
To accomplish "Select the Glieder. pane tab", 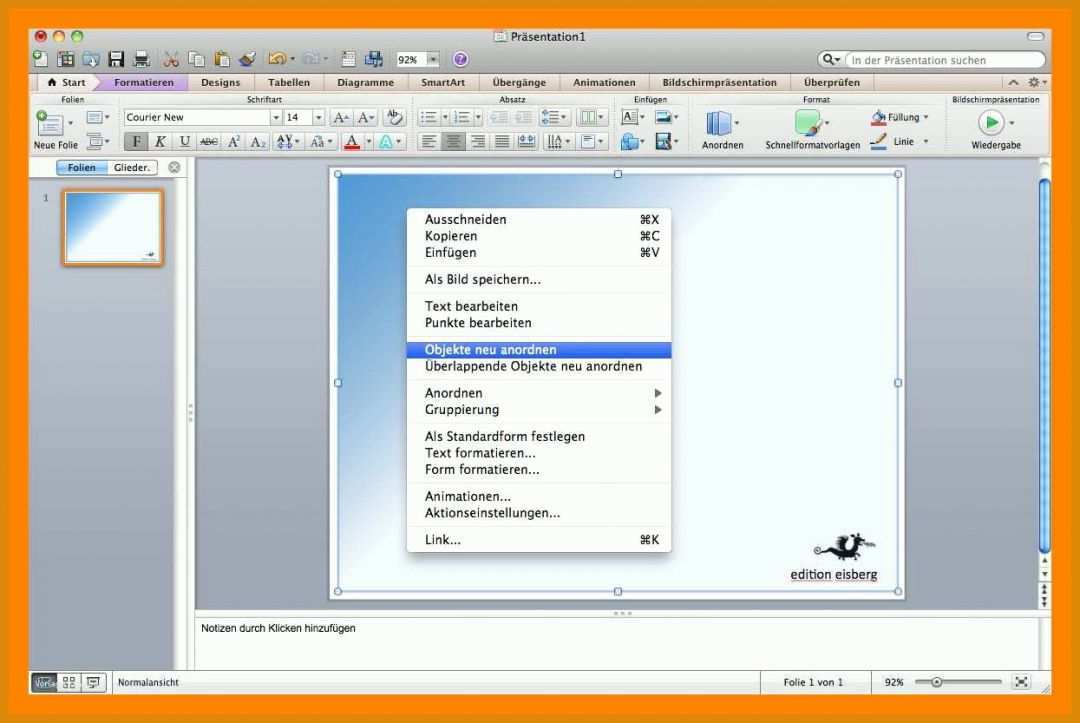I will pyautogui.click(x=132, y=167).
